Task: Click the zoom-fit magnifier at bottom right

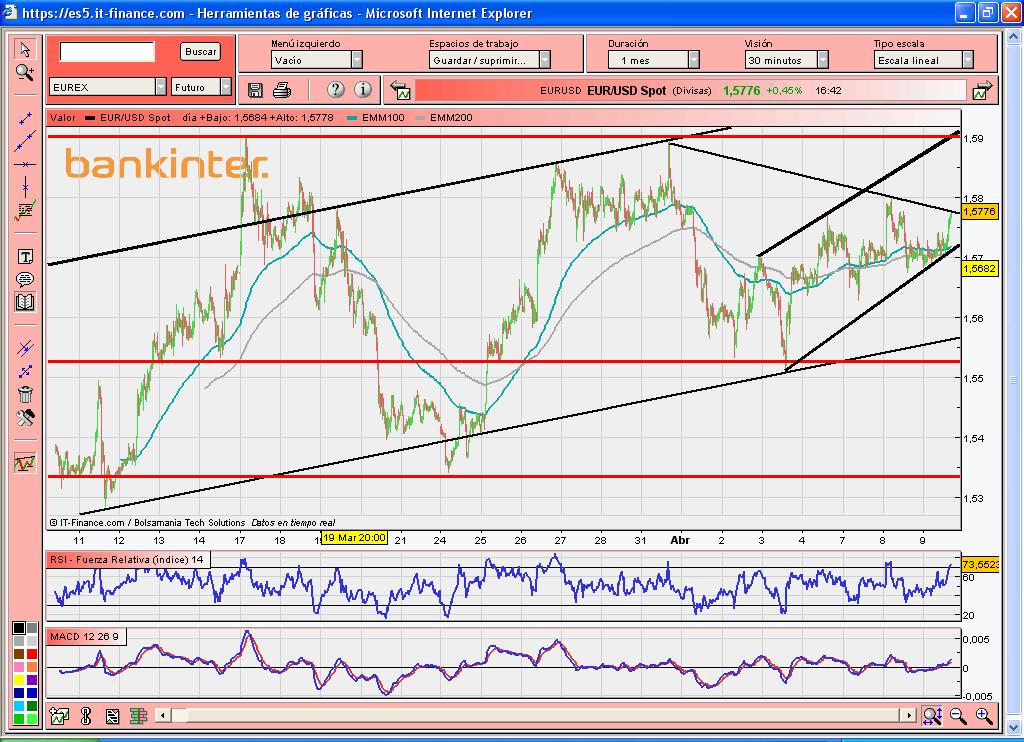Action: (x=932, y=716)
